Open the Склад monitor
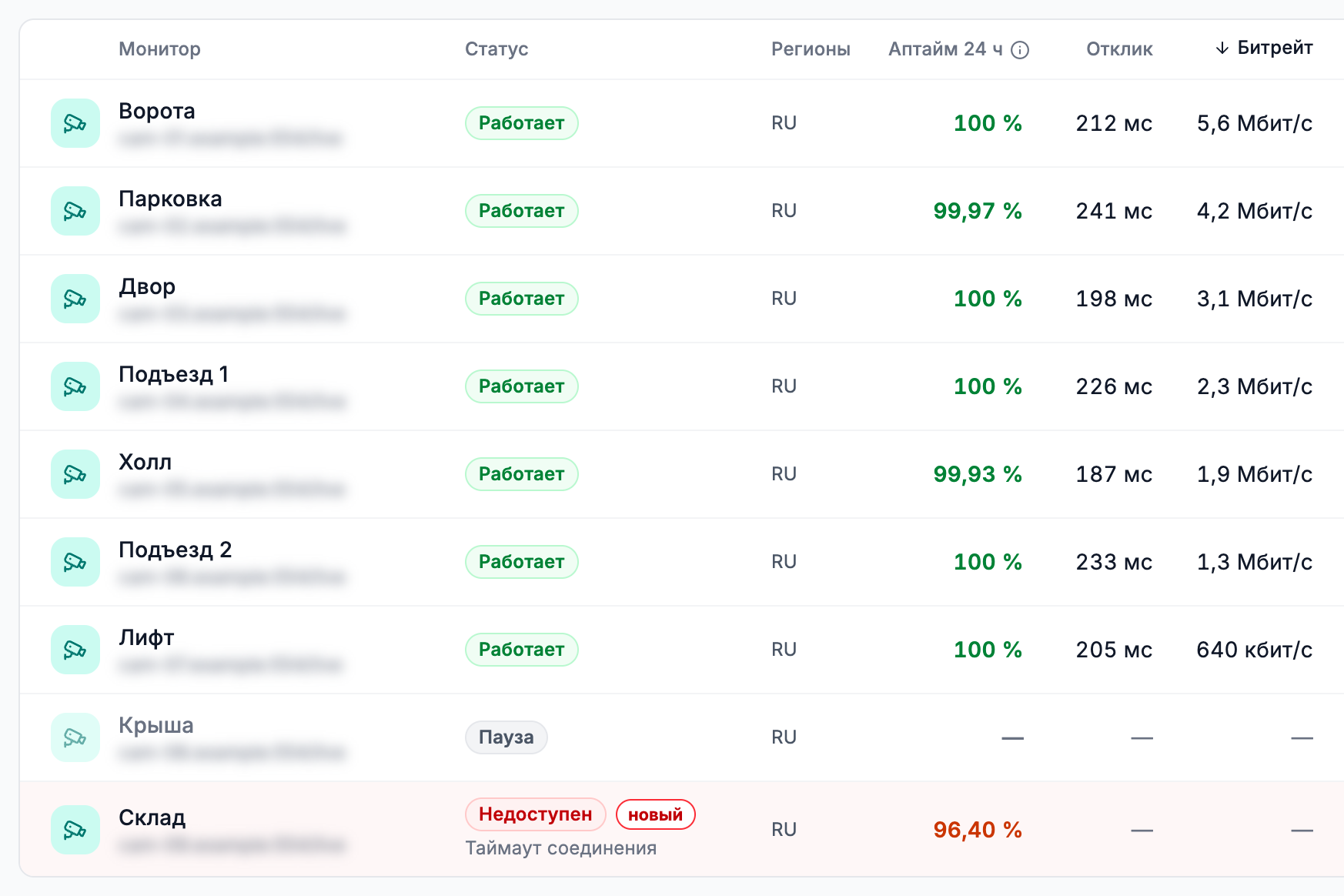Viewport: 1344px width, 896px height. pos(152,817)
